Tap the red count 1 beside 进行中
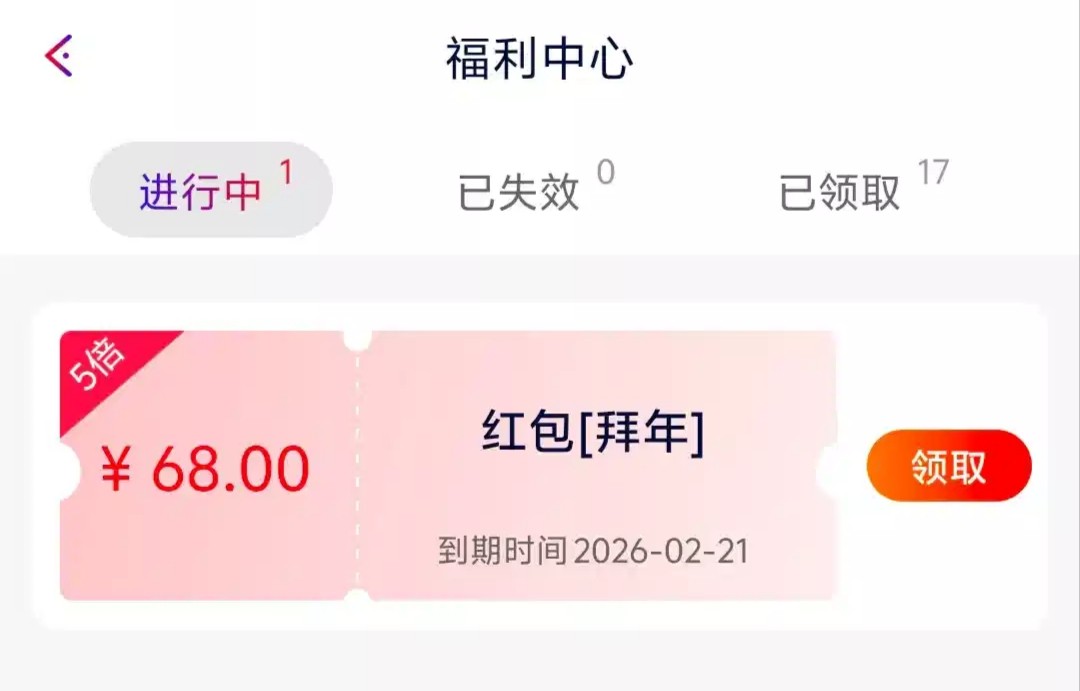The image size is (1080, 691). (286, 174)
